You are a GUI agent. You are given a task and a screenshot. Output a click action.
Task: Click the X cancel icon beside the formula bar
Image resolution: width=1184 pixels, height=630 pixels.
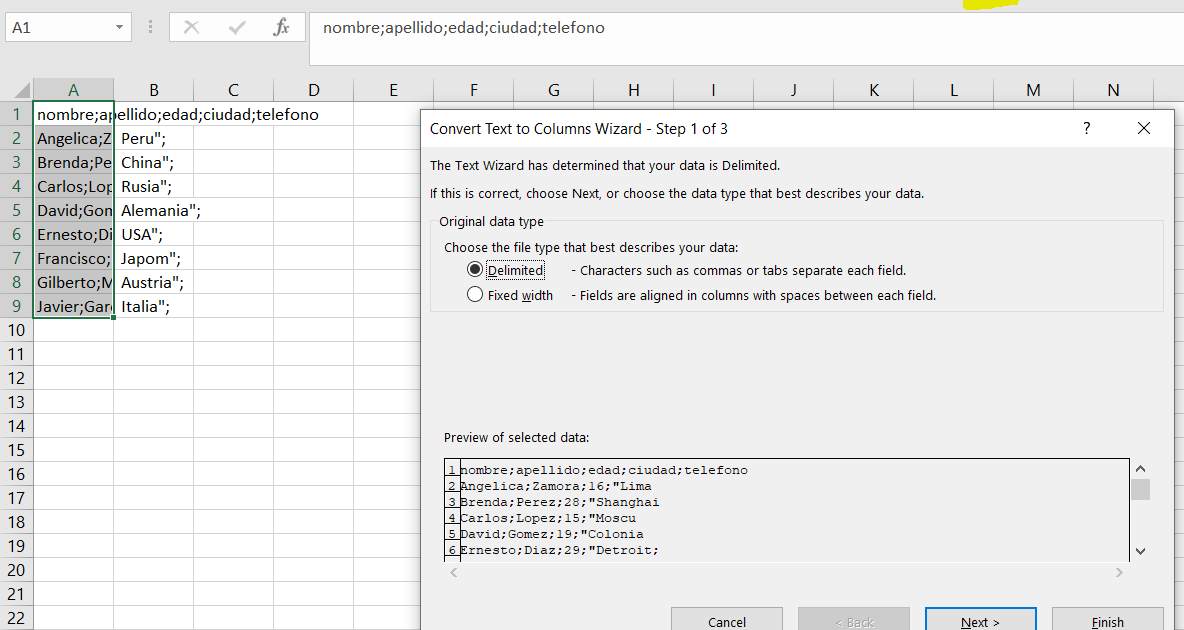(190, 28)
